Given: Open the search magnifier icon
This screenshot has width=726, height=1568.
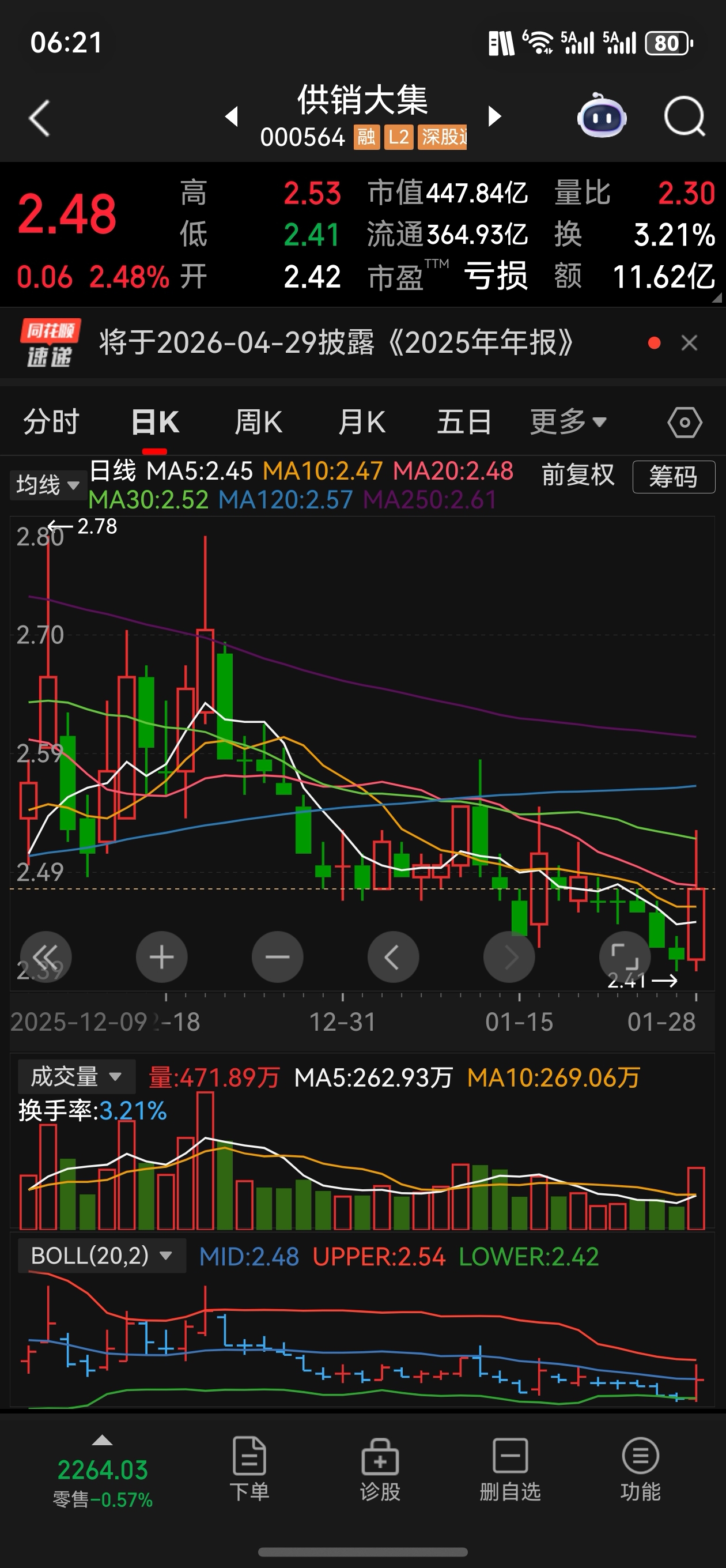Looking at the screenshot, I should [x=684, y=116].
